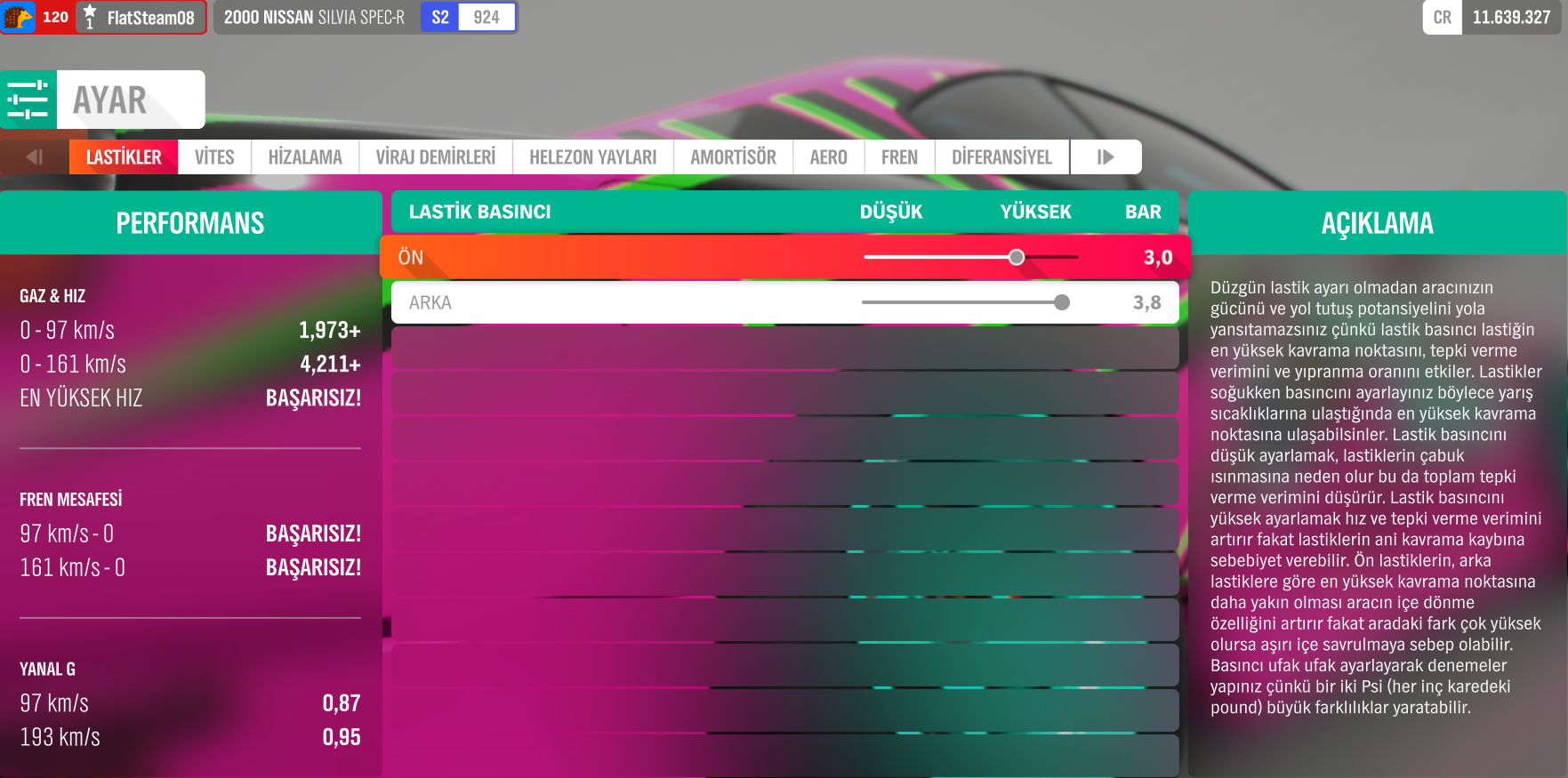Switch to the VİTES tab
This screenshot has width=1568, height=778.
(214, 157)
